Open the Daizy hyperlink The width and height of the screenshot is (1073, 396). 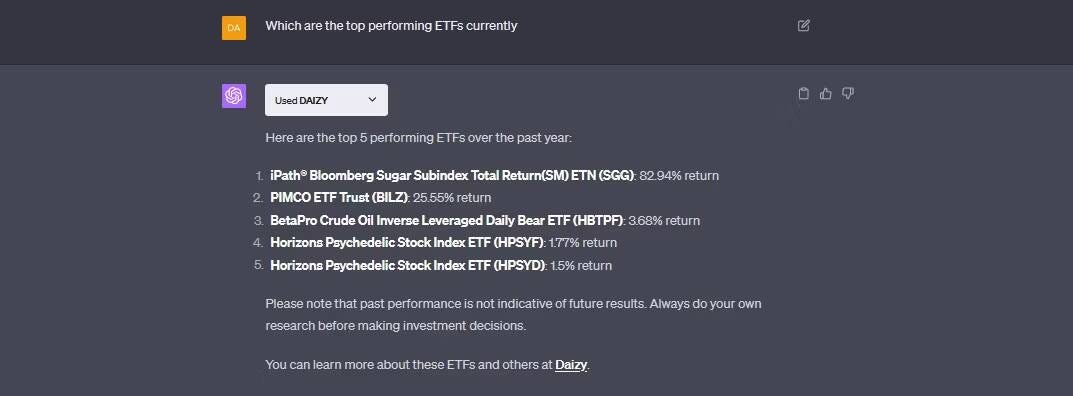pyautogui.click(x=571, y=365)
